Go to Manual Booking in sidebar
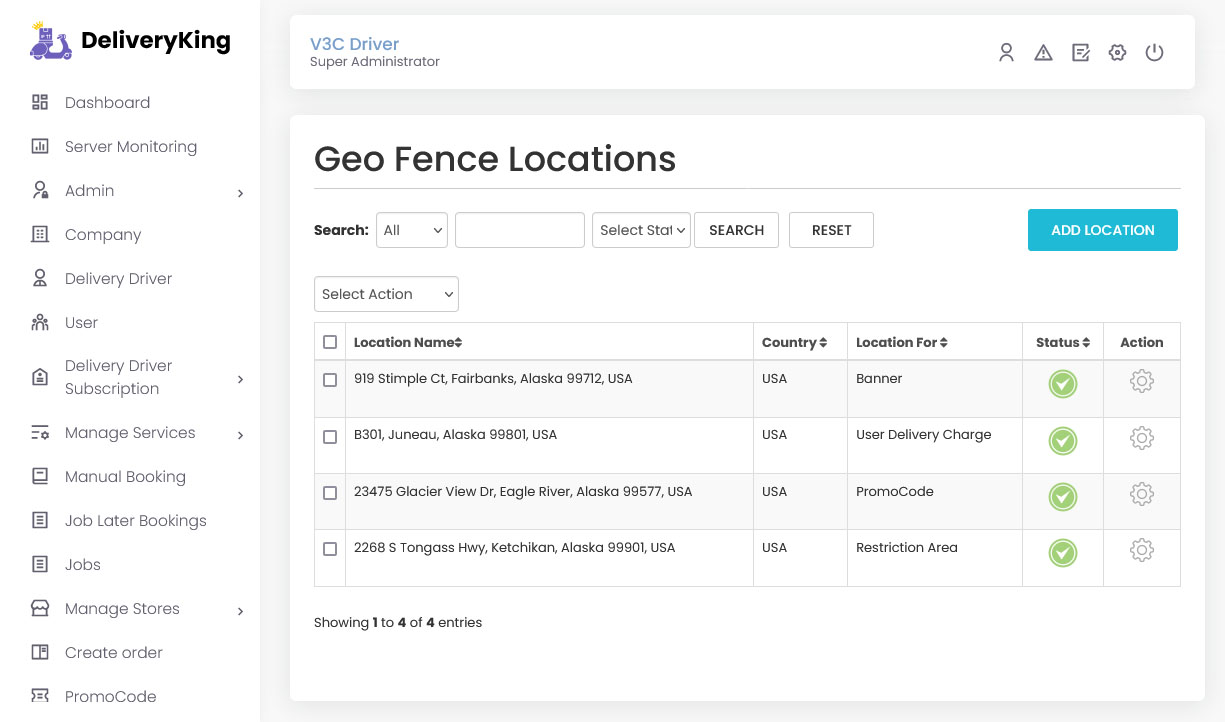The width and height of the screenshot is (1225, 722). click(x=125, y=477)
